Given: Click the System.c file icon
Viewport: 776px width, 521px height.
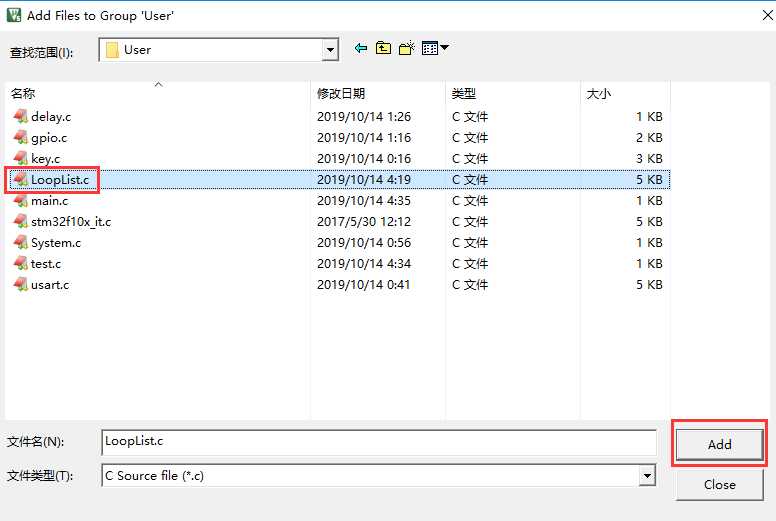Looking at the screenshot, I should click(x=20, y=242).
